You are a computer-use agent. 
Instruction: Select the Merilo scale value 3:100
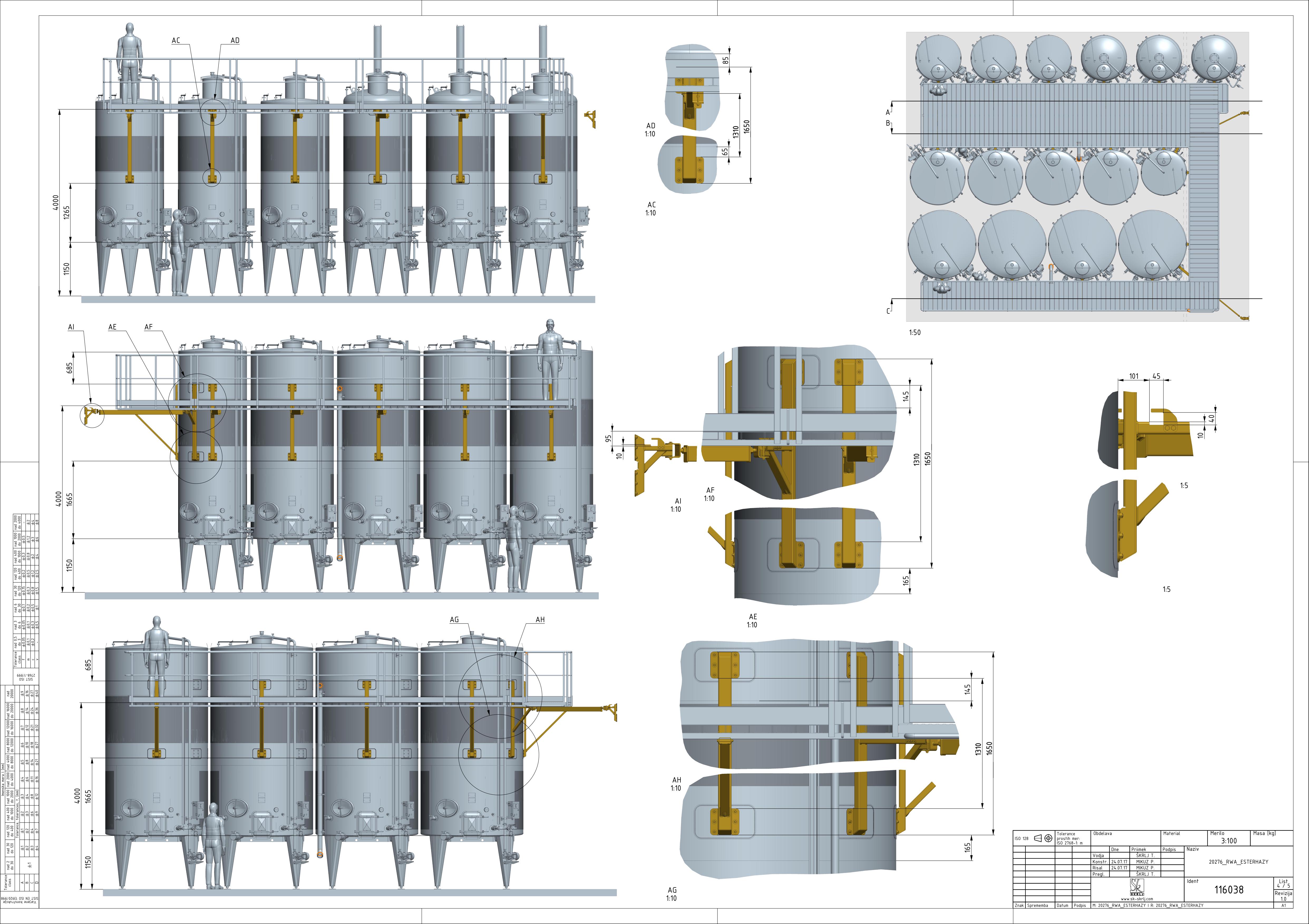click(x=1229, y=841)
